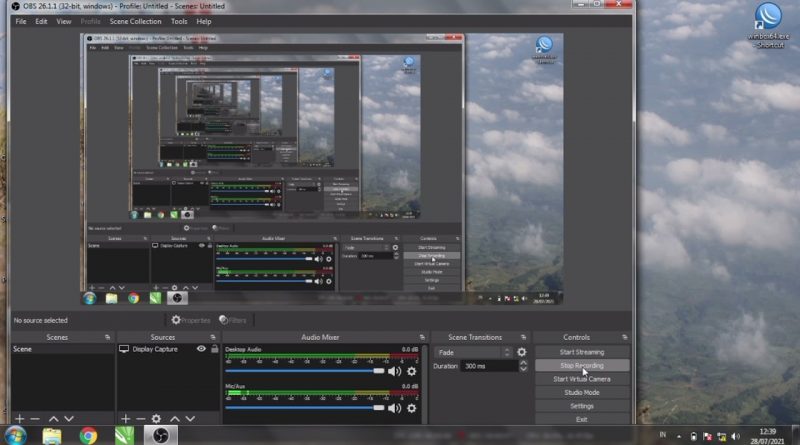Select Display Capture source
Viewport: 800px width, 445px height.
(155, 349)
